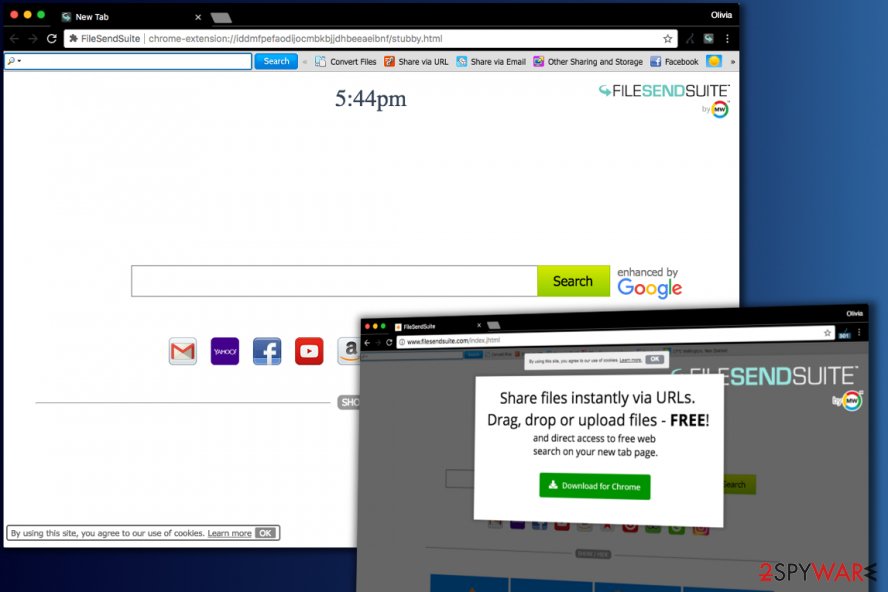This screenshot has width=888, height=592.
Task: Click the blue toolbar Search button
Action: (x=276, y=61)
